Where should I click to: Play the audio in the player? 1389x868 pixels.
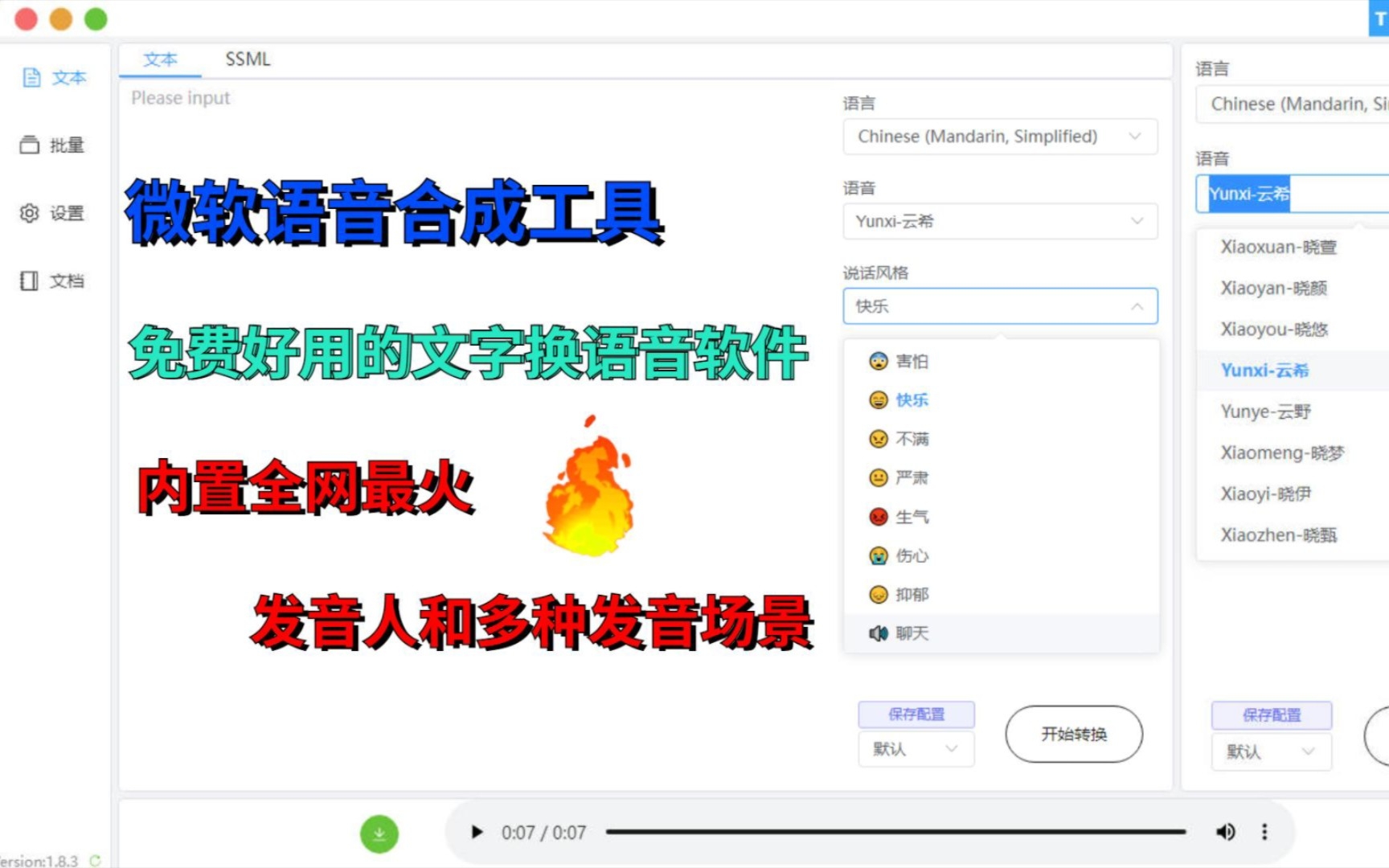click(477, 833)
